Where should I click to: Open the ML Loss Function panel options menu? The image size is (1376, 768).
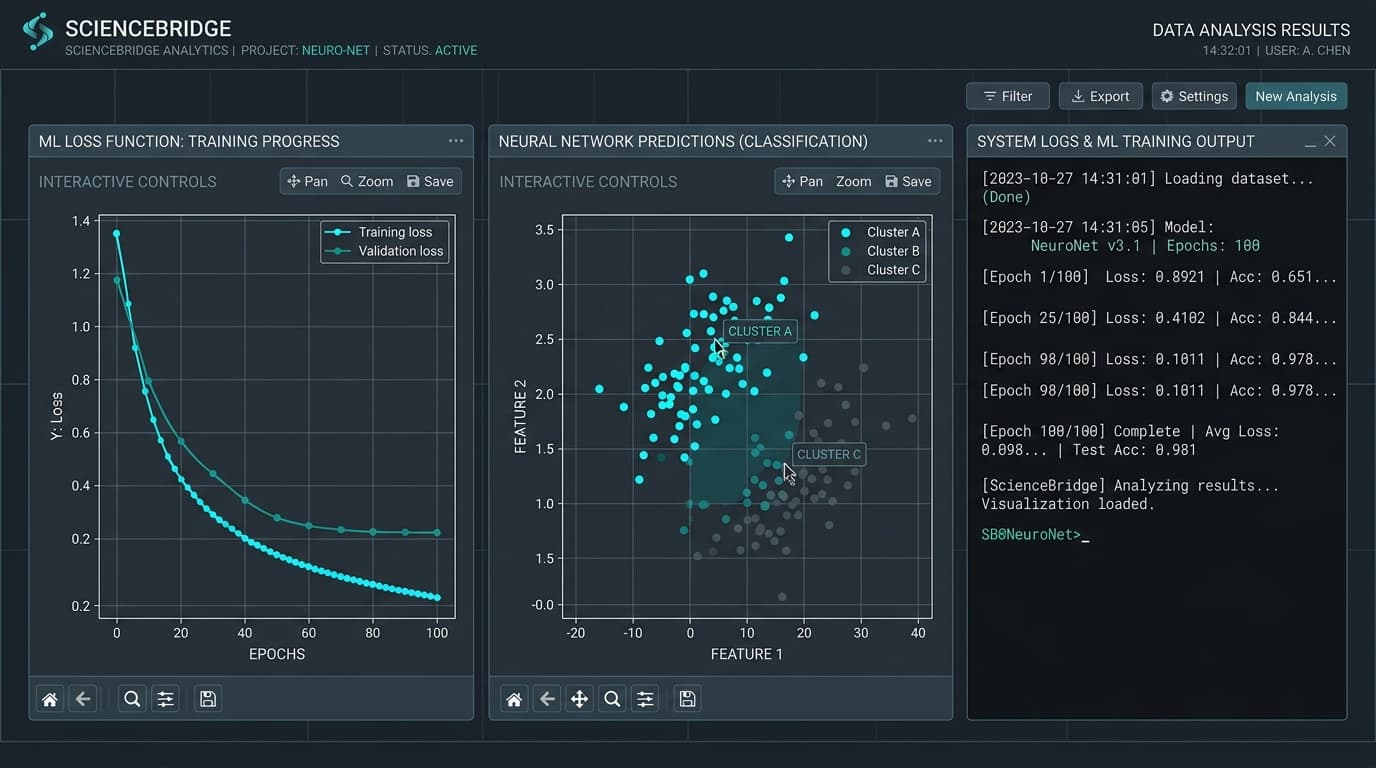tap(456, 141)
